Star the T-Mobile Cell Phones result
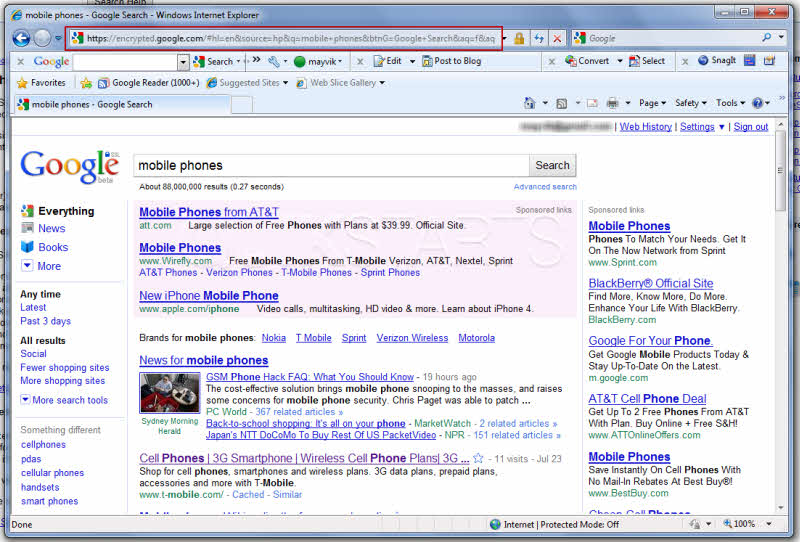The image size is (800, 542). point(478,458)
